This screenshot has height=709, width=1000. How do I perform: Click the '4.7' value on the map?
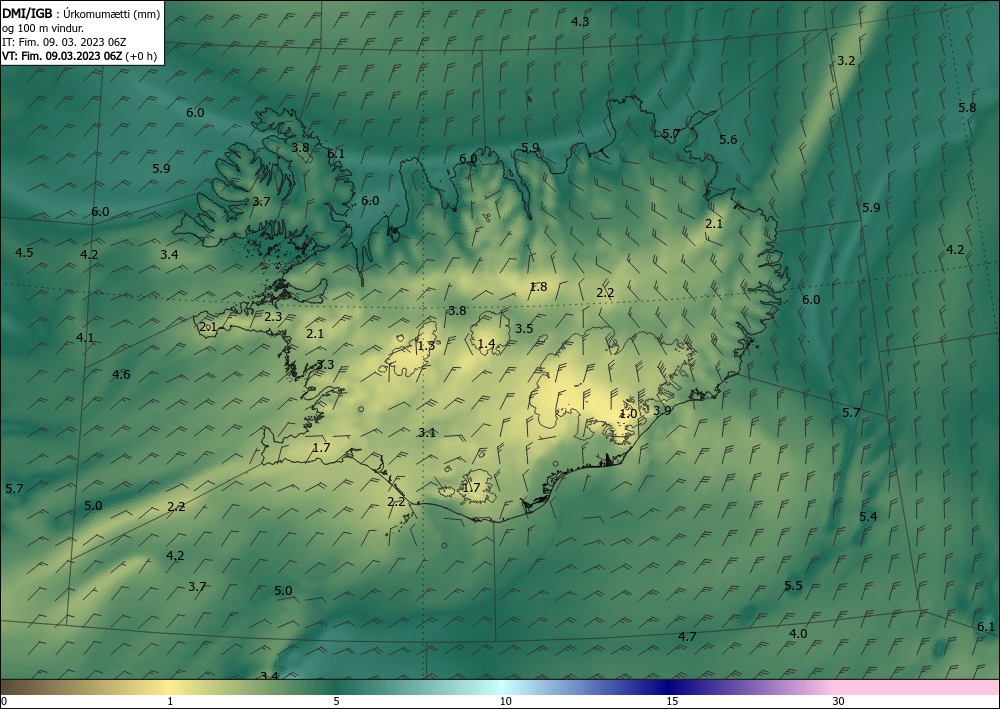coord(687,636)
